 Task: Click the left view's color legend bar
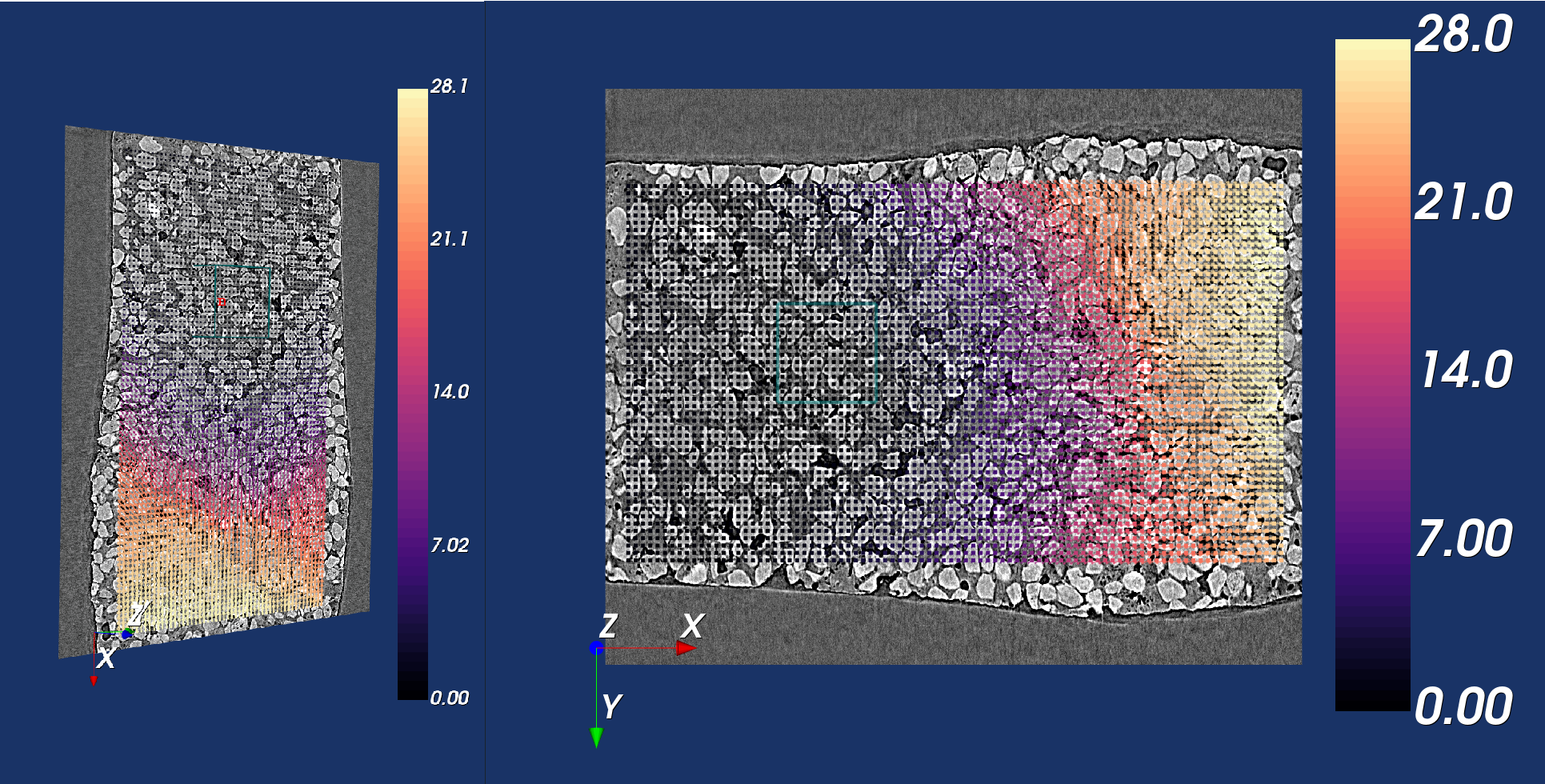coord(412,394)
